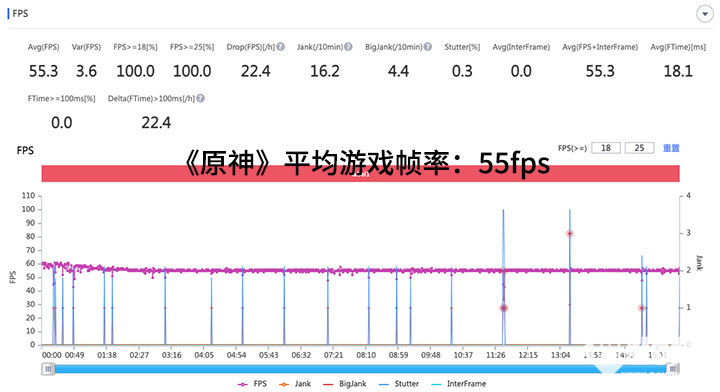The image size is (720, 392).
Task: Click the FPS threshold field showing 18
Action: (606, 148)
